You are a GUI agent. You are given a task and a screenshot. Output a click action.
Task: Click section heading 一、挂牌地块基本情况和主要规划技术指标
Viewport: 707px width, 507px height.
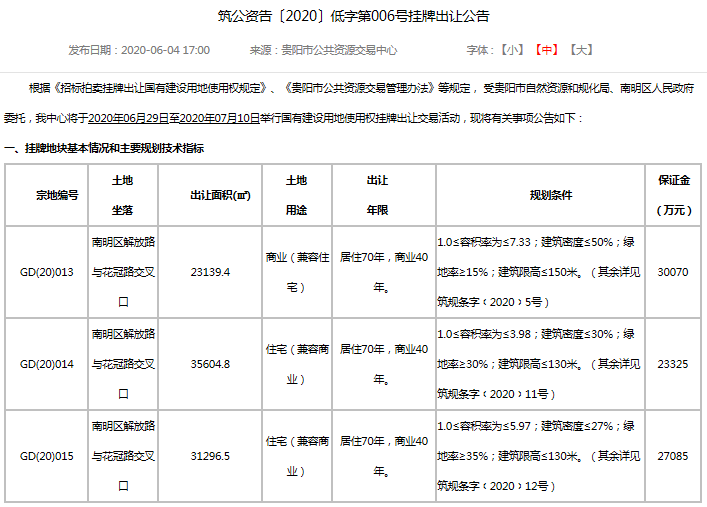[x=104, y=148]
